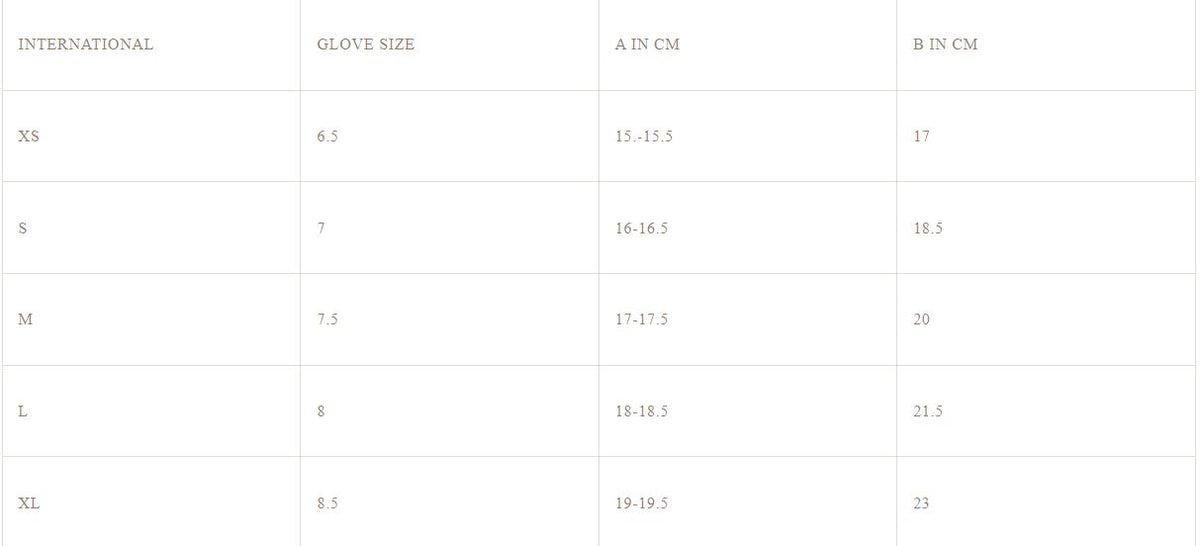Screen dimensions: 1200x546
Task: Click the B IN CM header
Action: point(945,44)
